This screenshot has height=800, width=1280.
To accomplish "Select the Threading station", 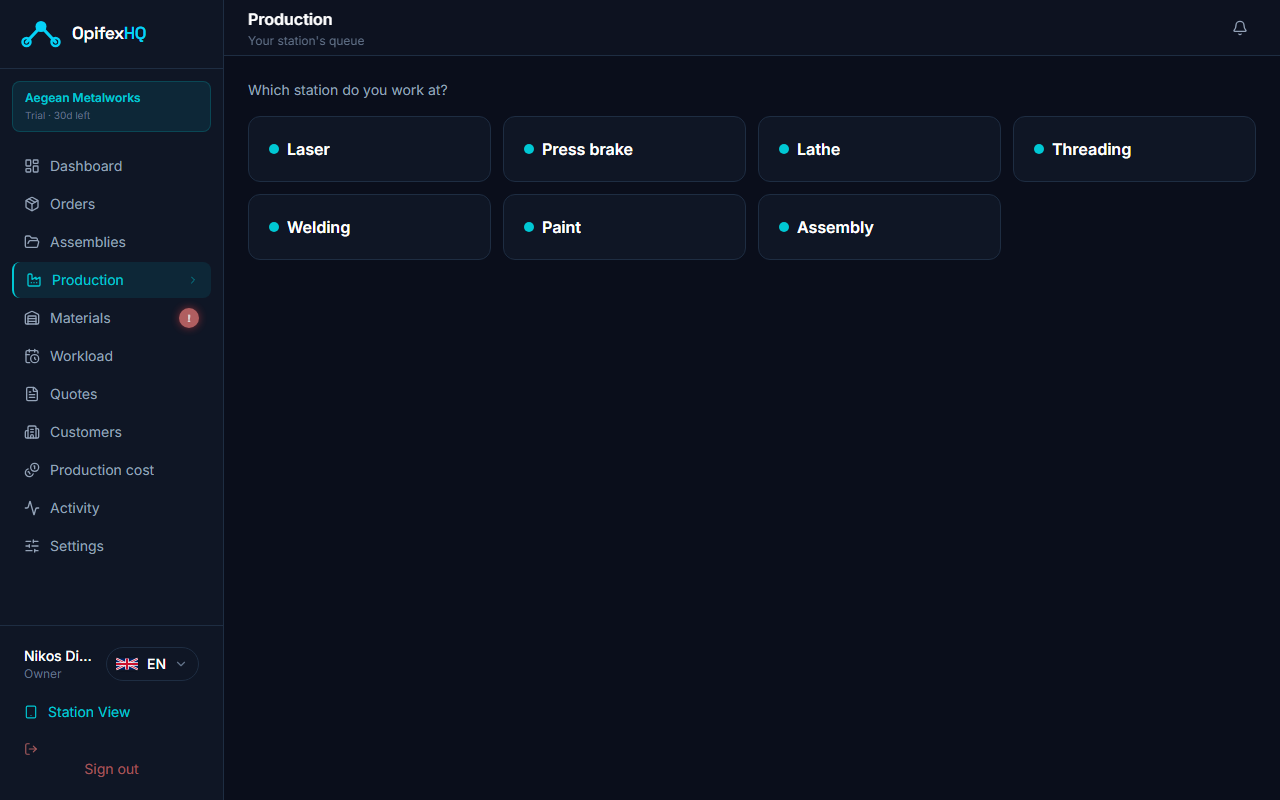I will [x=1134, y=149].
